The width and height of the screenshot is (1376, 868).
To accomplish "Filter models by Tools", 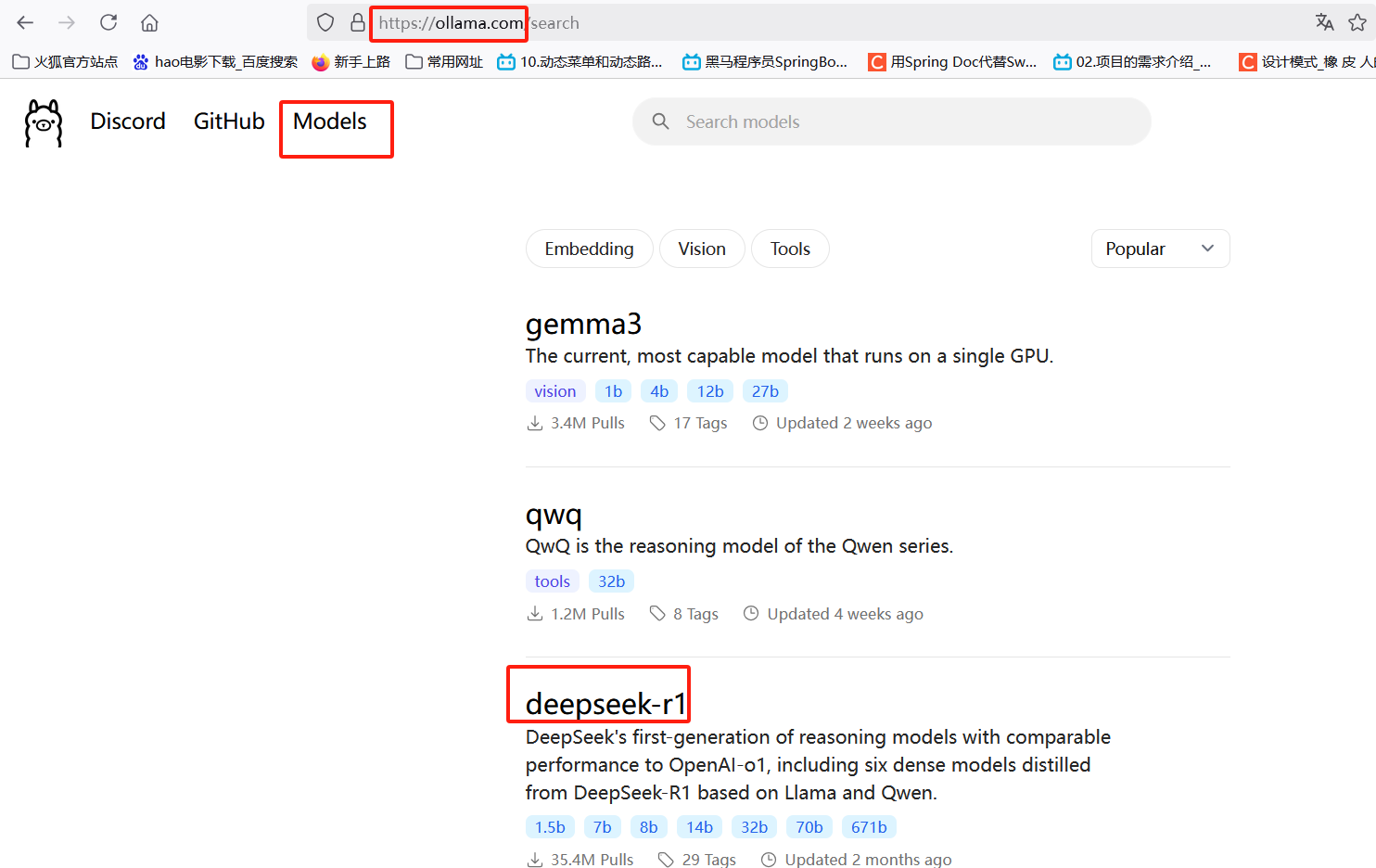I will (790, 249).
